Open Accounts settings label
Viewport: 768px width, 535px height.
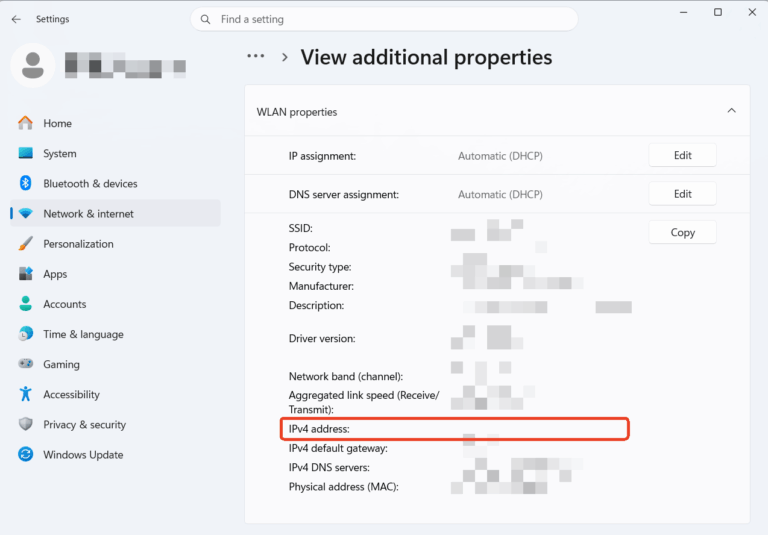(x=65, y=304)
